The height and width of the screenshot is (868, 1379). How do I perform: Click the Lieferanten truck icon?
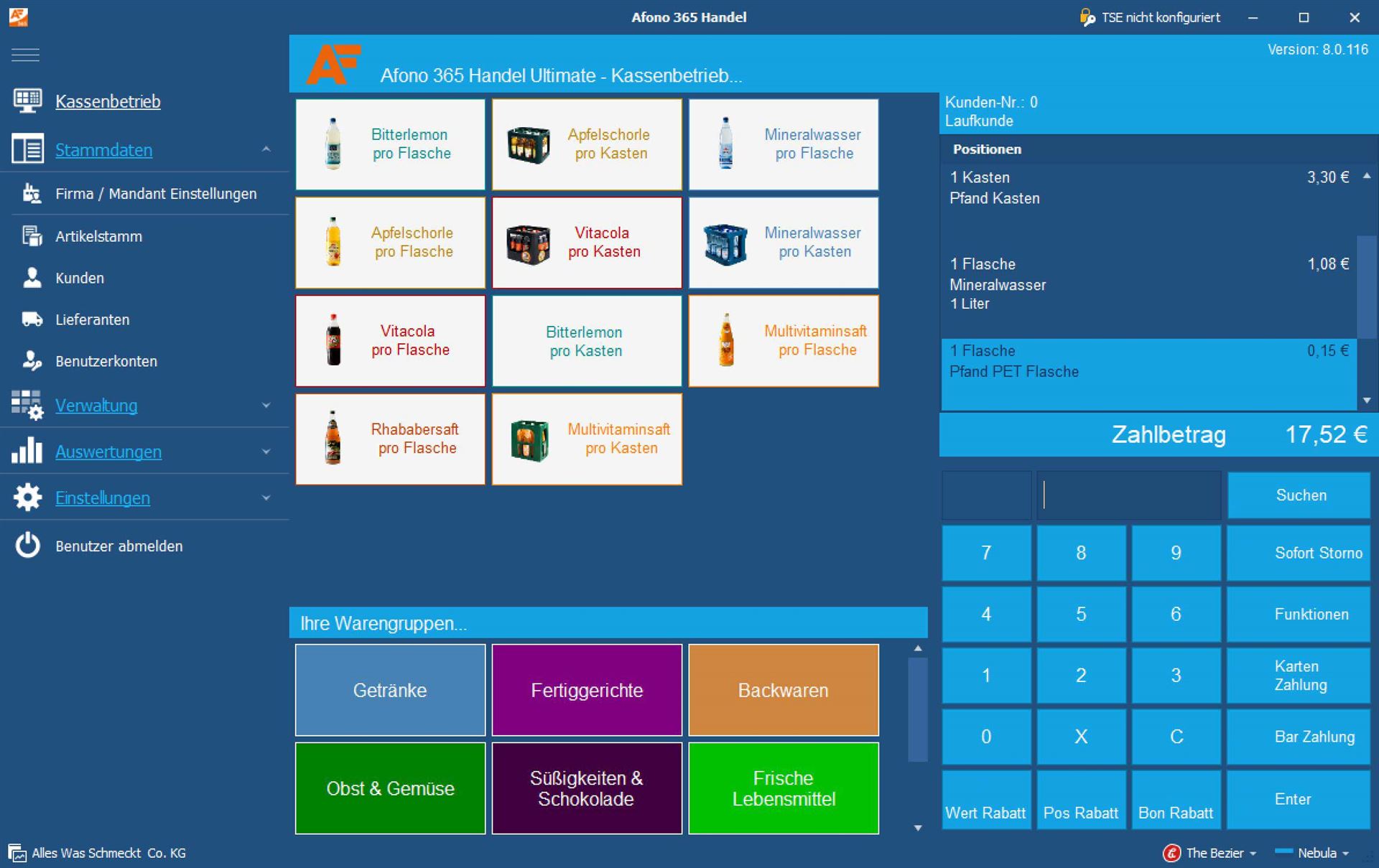pyautogui.click(x=32, y=319)
